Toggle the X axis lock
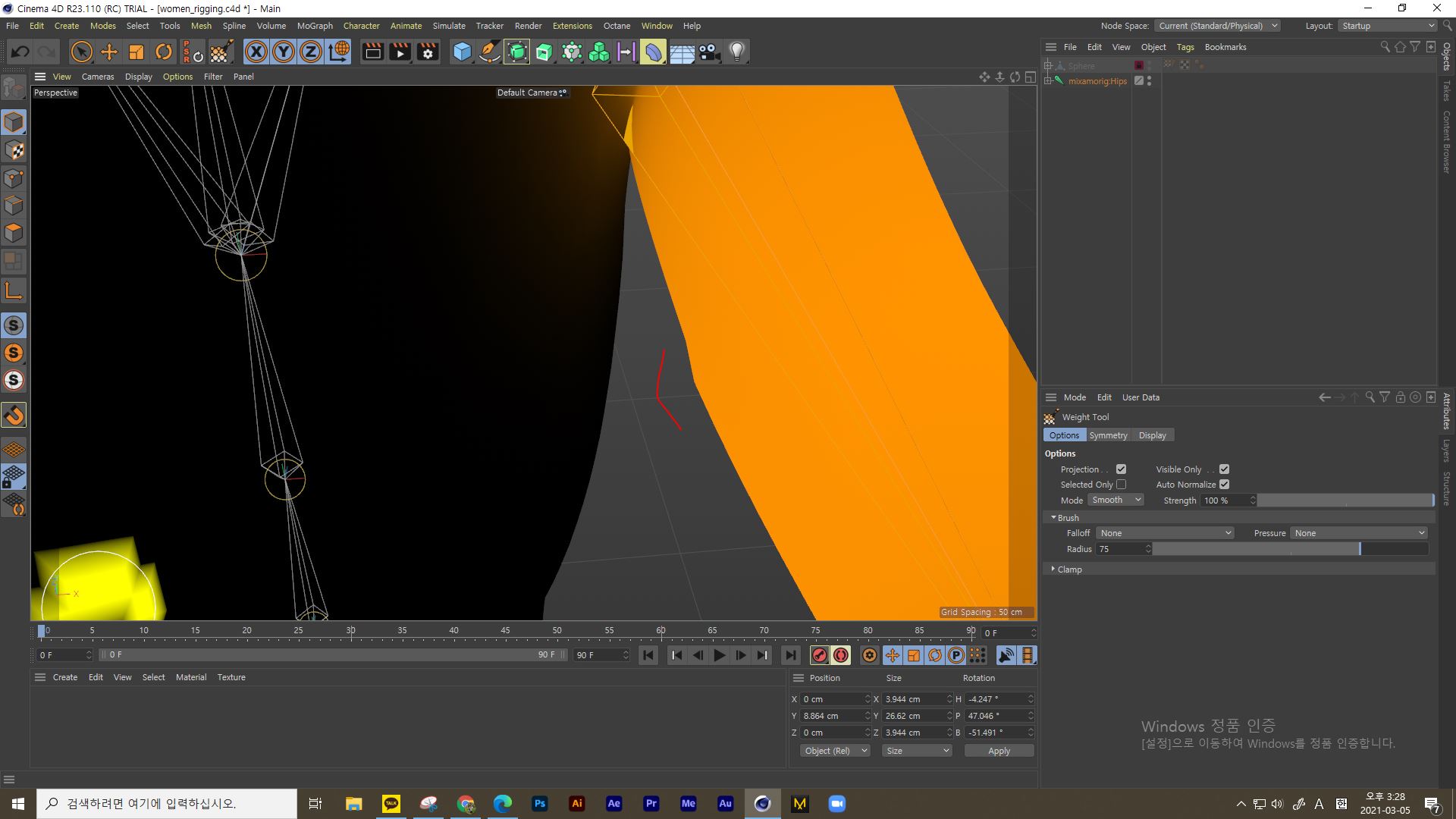1456x819 pixels. [x=256, y=52]
